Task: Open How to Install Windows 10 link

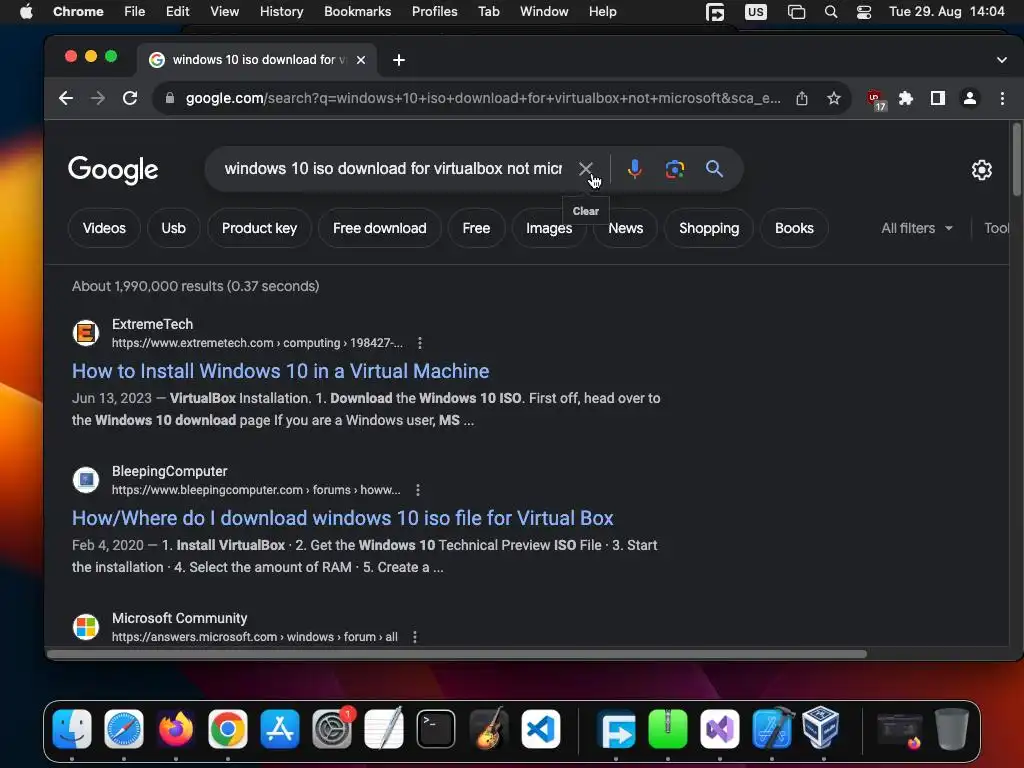Action: click(281, 371)
